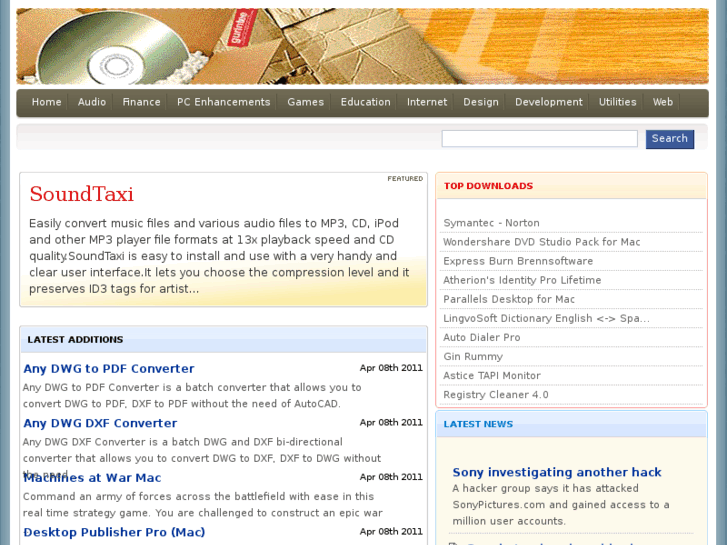Click the TOP DOWNLOADS heading

pyautogui.click(x=488, y=186)
